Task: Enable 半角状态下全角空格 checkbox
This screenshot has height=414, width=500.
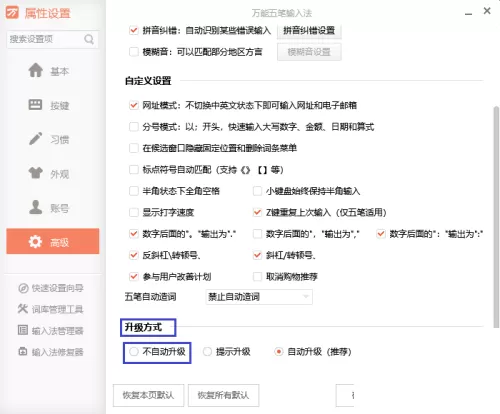Action: tap(134, 191)
